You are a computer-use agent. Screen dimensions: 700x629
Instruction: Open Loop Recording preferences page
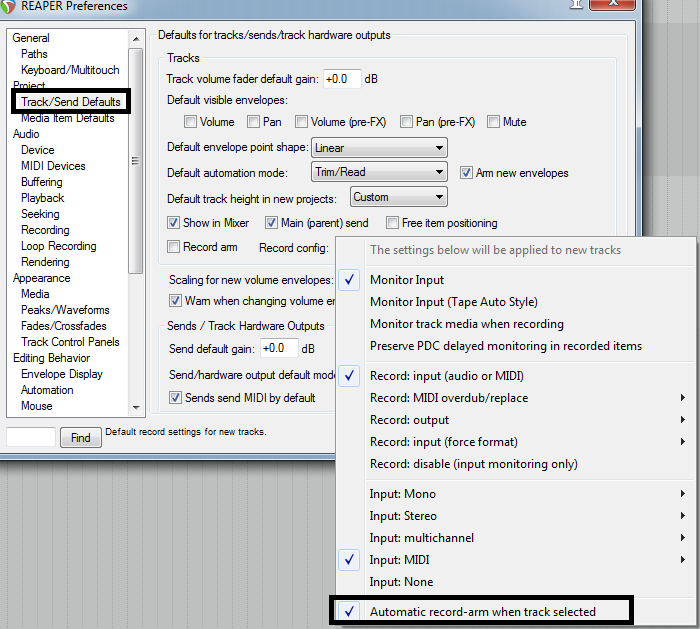click(59, 246)
